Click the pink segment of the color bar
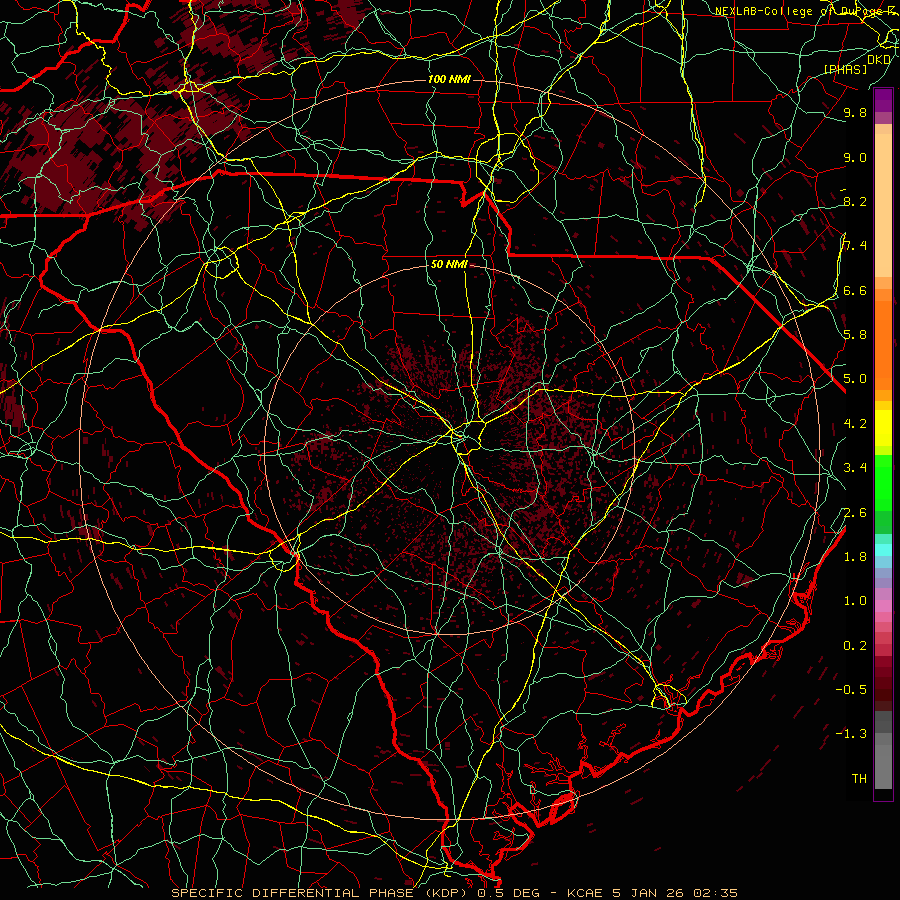The height and width of the screenshot is (900, 900). (883, 606)
